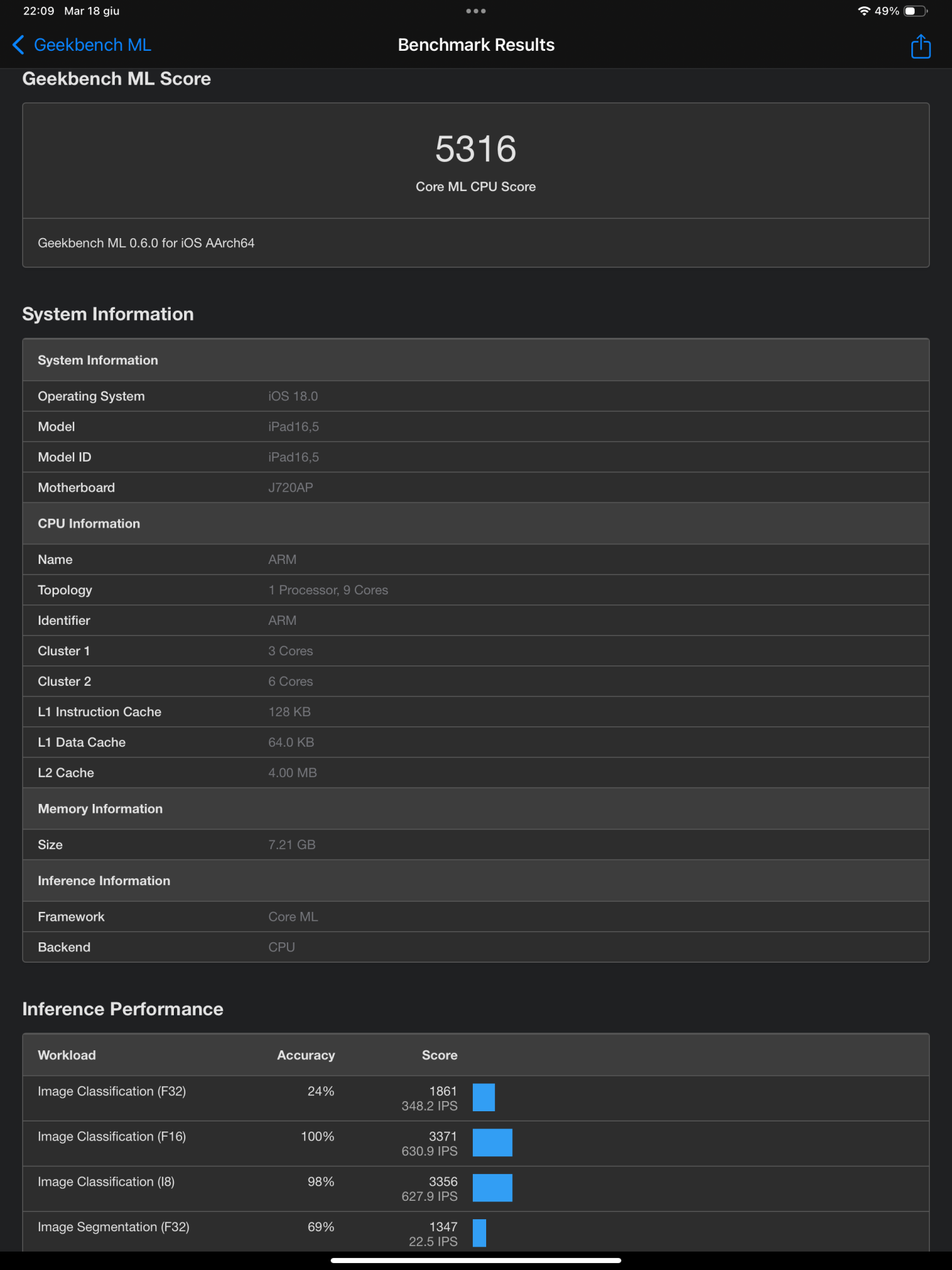Image resolution: width=952 pixels, height=1270 pixels.
Task: Tap the battery indicator icon
Action: click(x=916, y=11)
